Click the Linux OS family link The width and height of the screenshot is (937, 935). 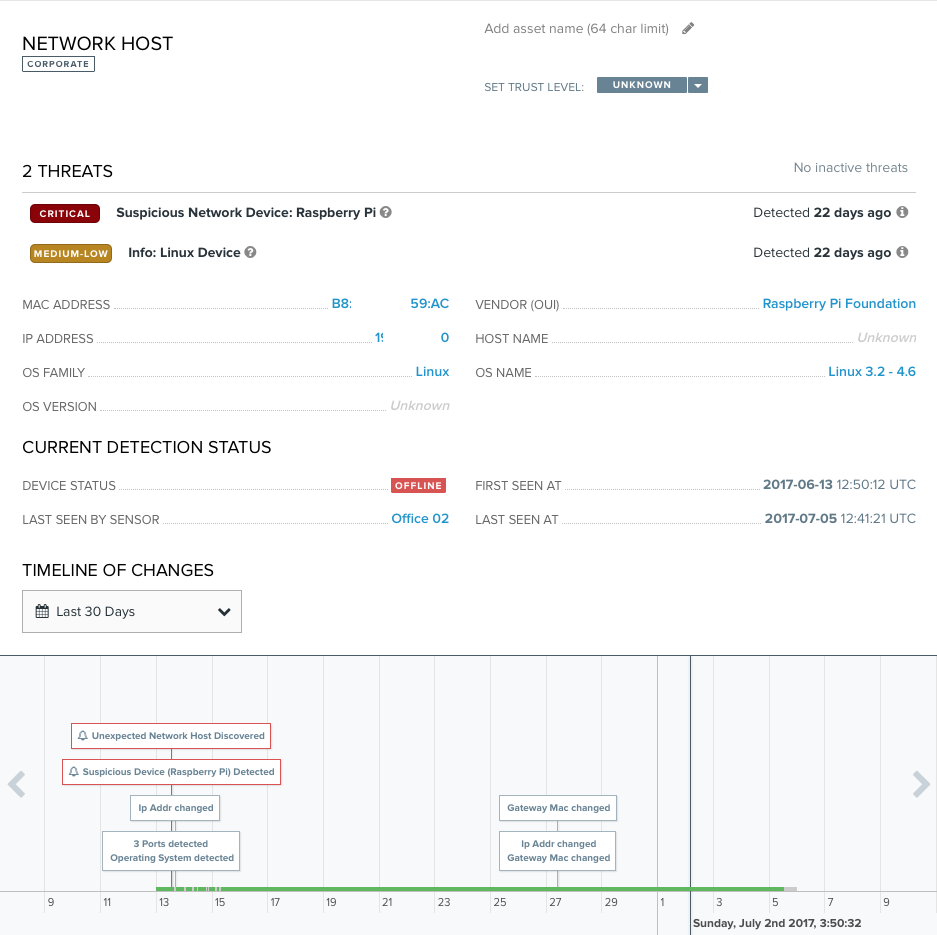pos(432,372)
